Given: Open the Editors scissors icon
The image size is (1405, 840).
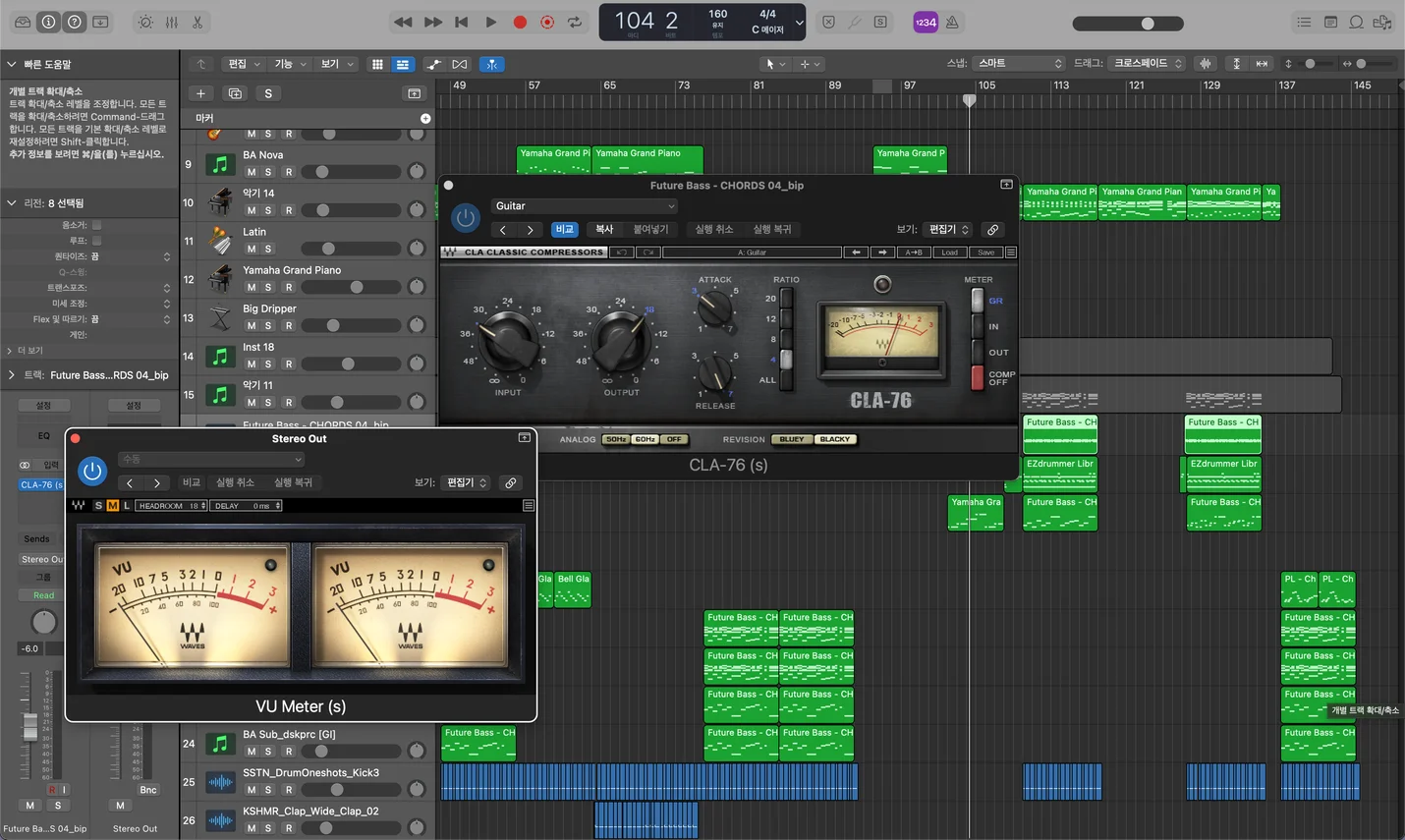Looking at the screenshot, I should pyautogui.click(x=197, y=22).
